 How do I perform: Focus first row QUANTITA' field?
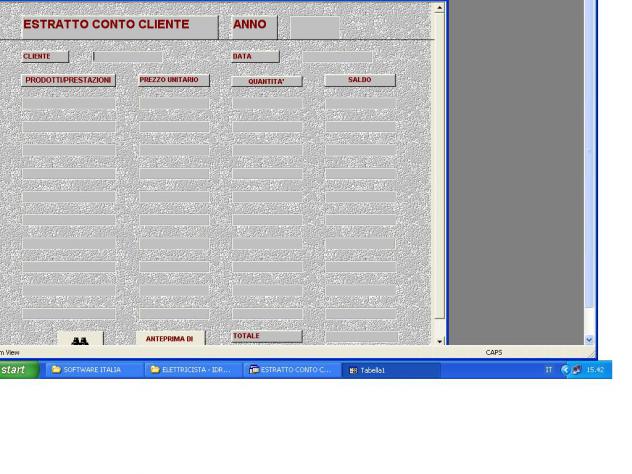(x=267, y=103)
